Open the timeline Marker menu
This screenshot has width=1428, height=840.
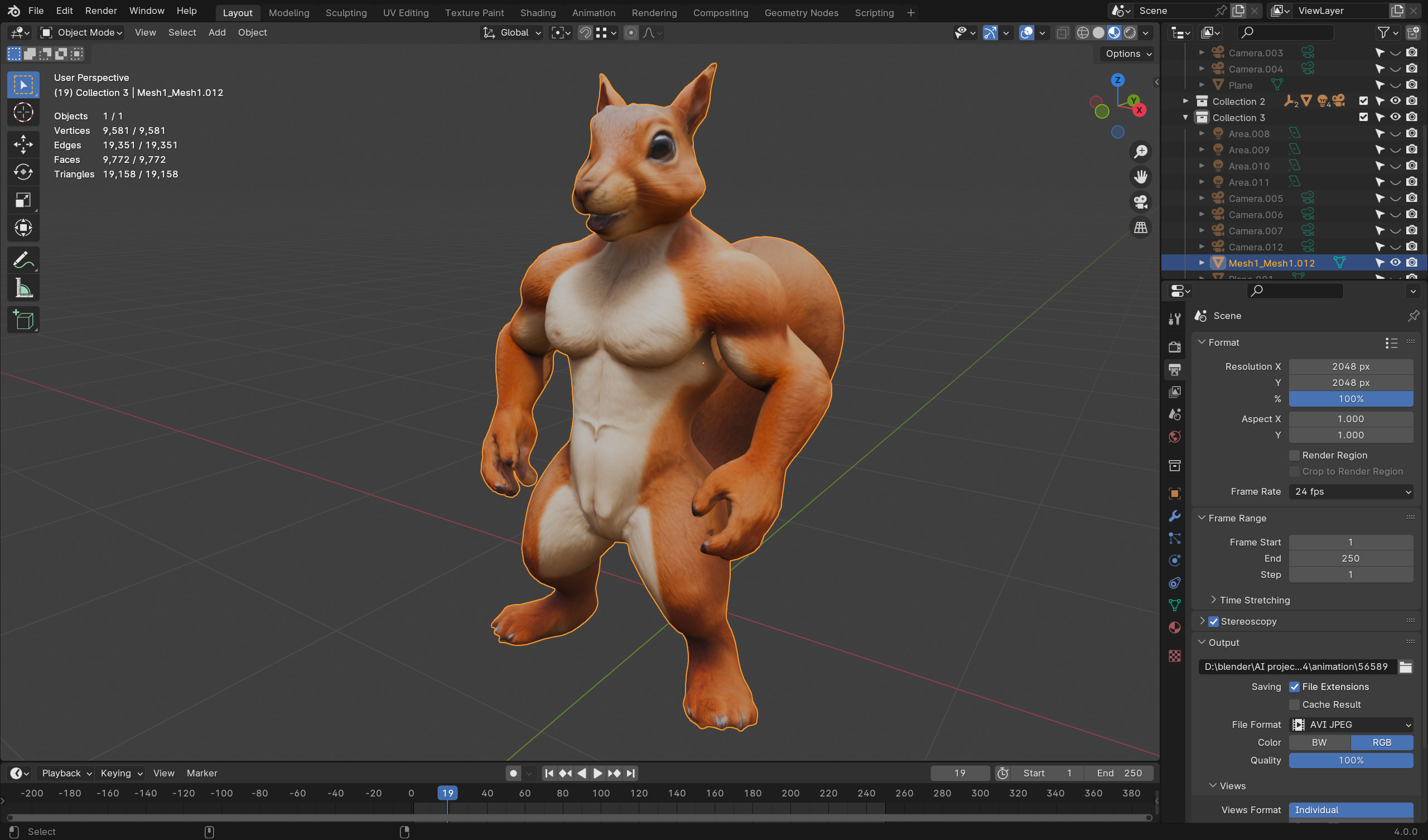pyautogui.click(x=202, y=774)
